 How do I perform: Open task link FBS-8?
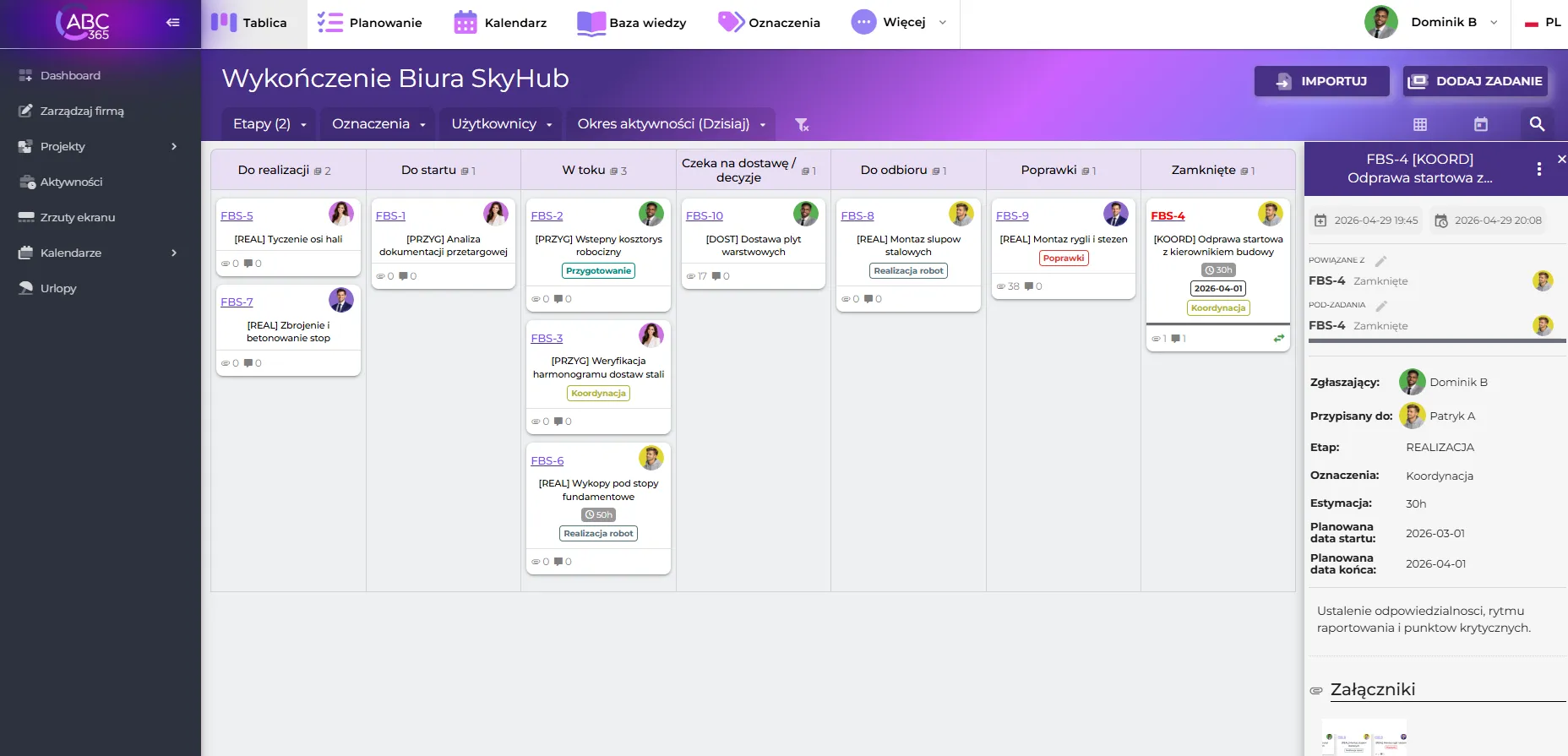coord(857,216)
